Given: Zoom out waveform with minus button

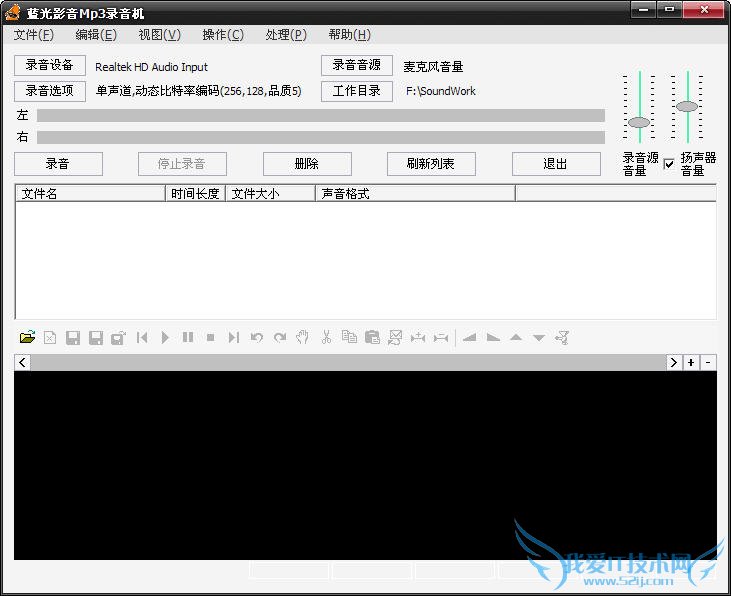Looking at the screenshot, I should 708,362.
